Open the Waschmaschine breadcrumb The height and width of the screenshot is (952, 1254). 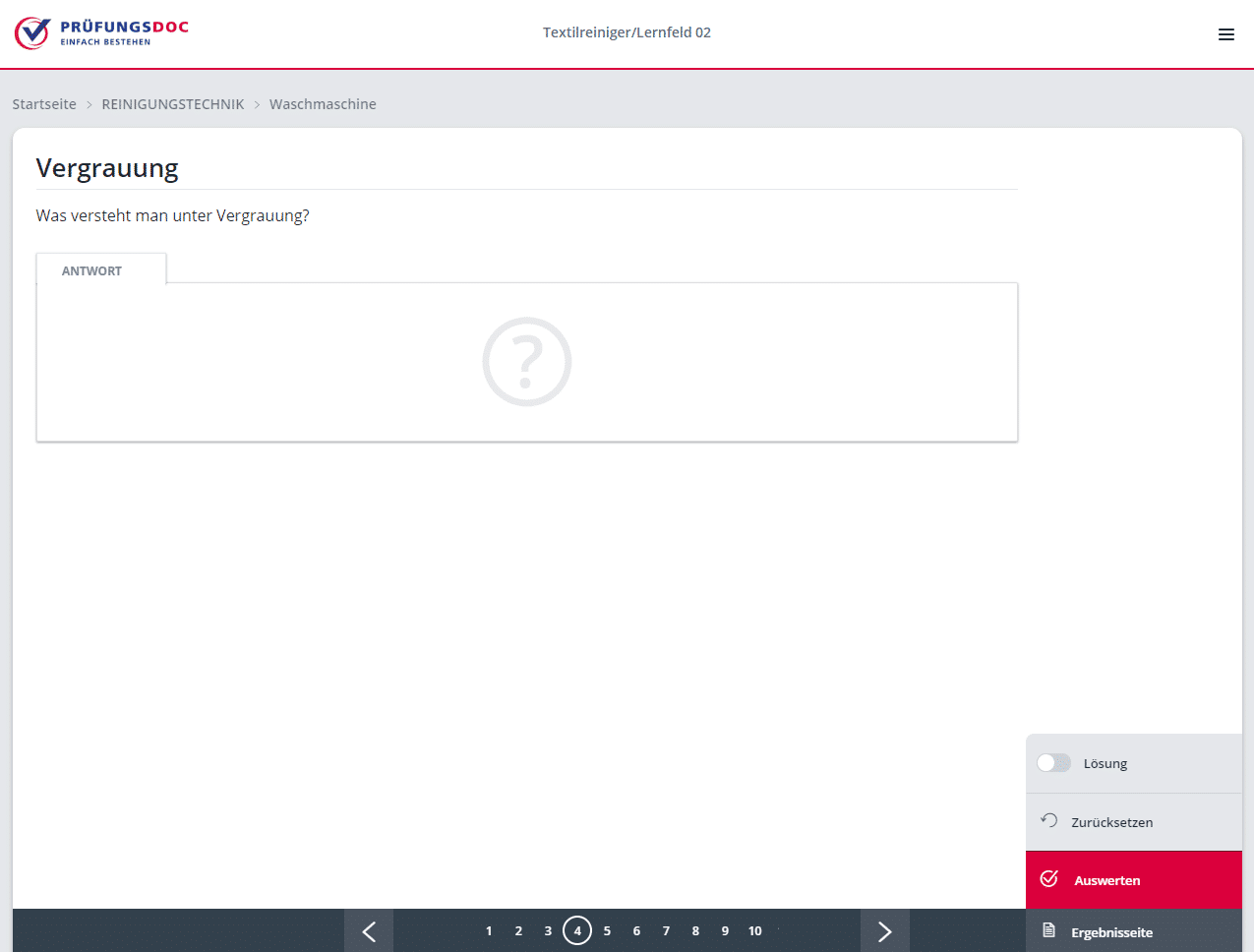323,104
